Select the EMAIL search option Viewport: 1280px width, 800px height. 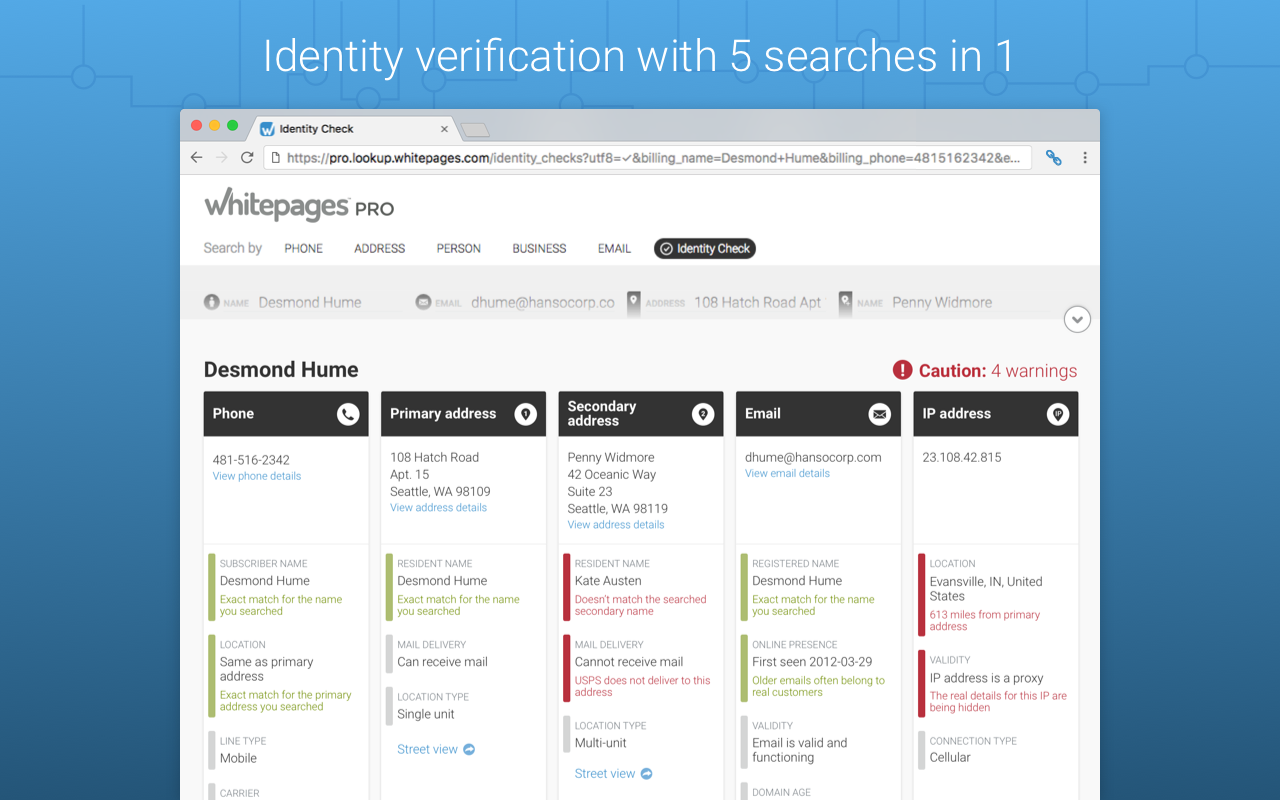614,249
